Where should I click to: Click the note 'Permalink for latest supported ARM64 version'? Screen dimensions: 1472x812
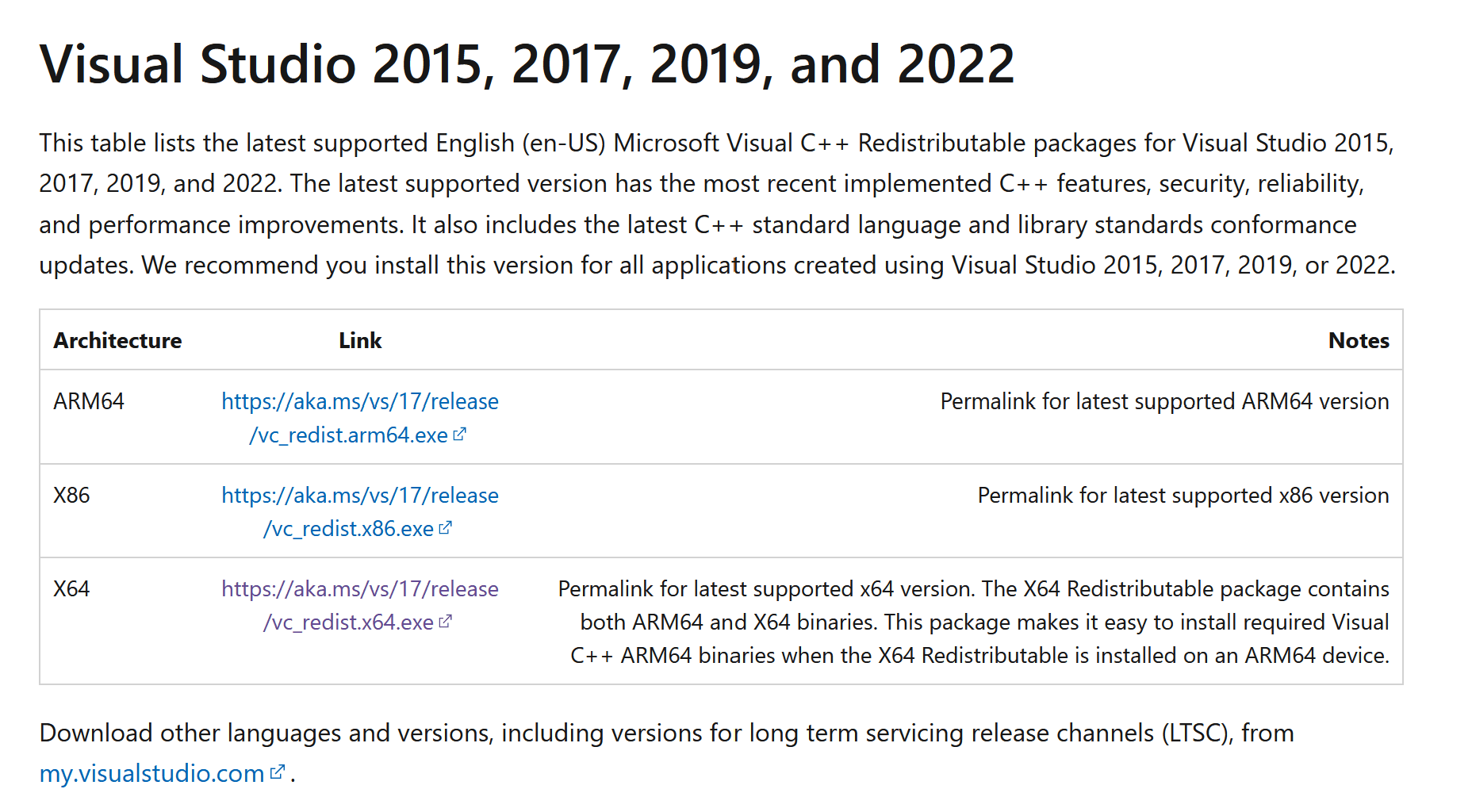(x=1164, y=401)
